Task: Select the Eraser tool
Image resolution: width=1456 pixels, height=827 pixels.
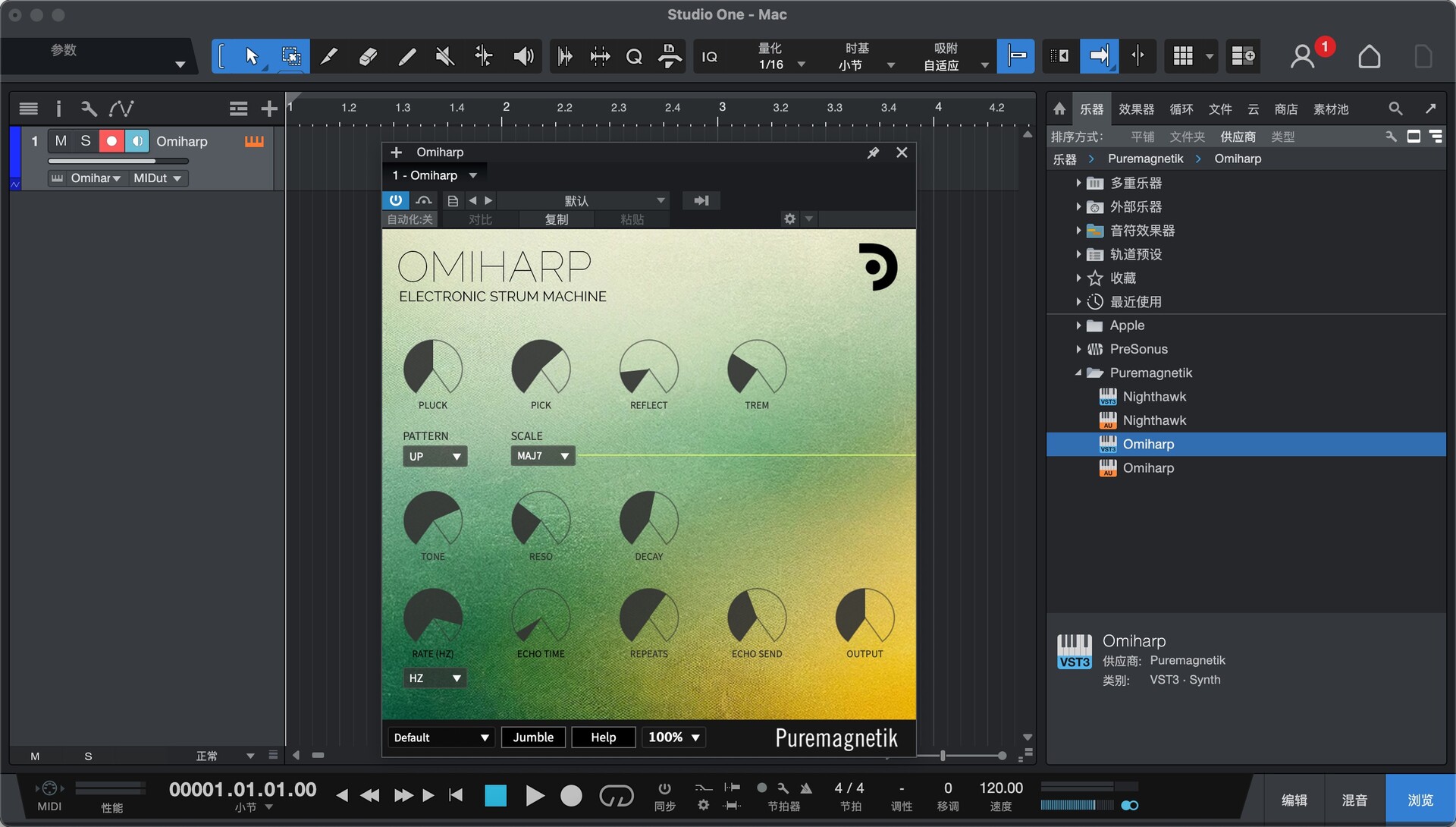Action: 368,56
